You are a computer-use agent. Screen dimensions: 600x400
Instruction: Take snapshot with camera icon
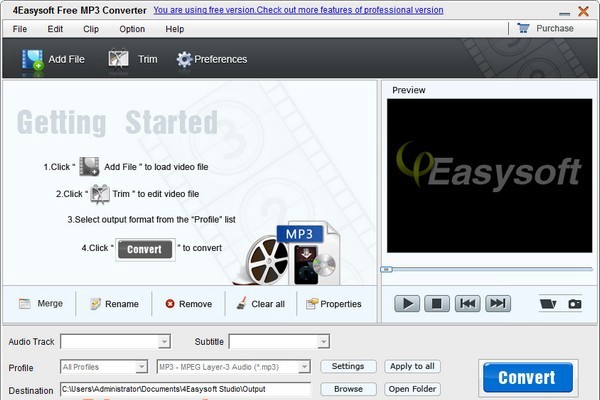tap(575, 304)
